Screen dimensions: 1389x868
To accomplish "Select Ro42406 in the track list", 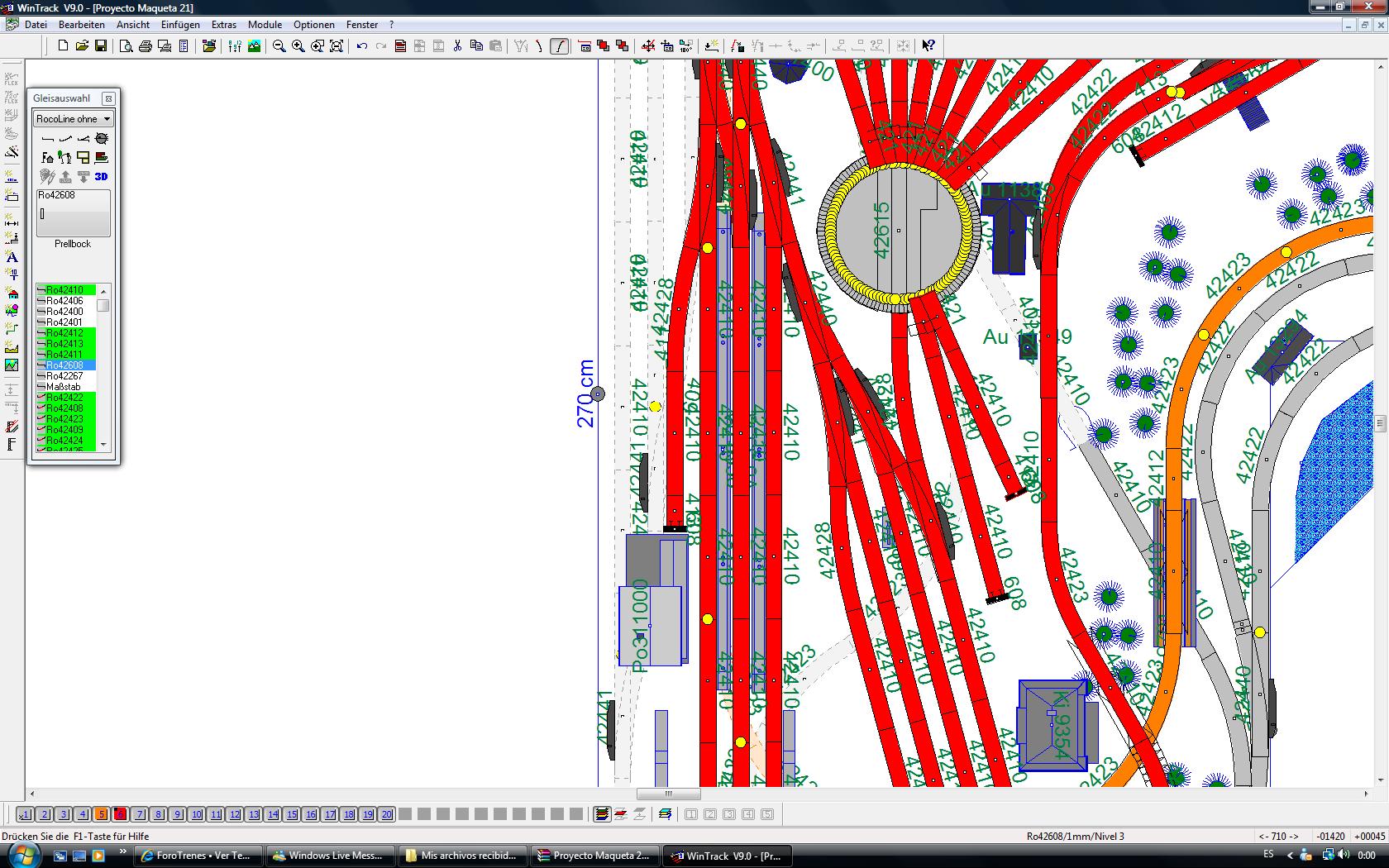I will (66, 301).
